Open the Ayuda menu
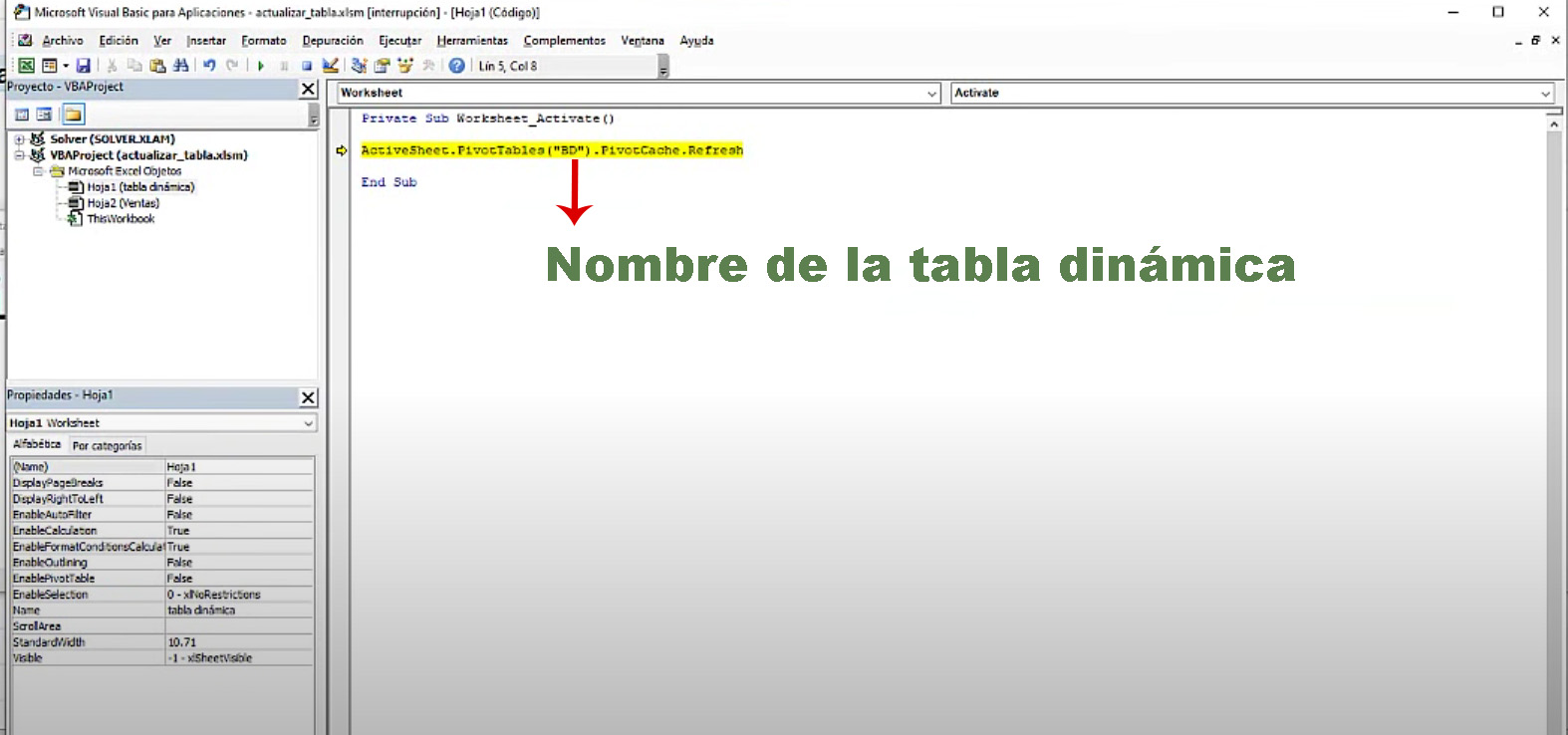 (x=696, y=41)
